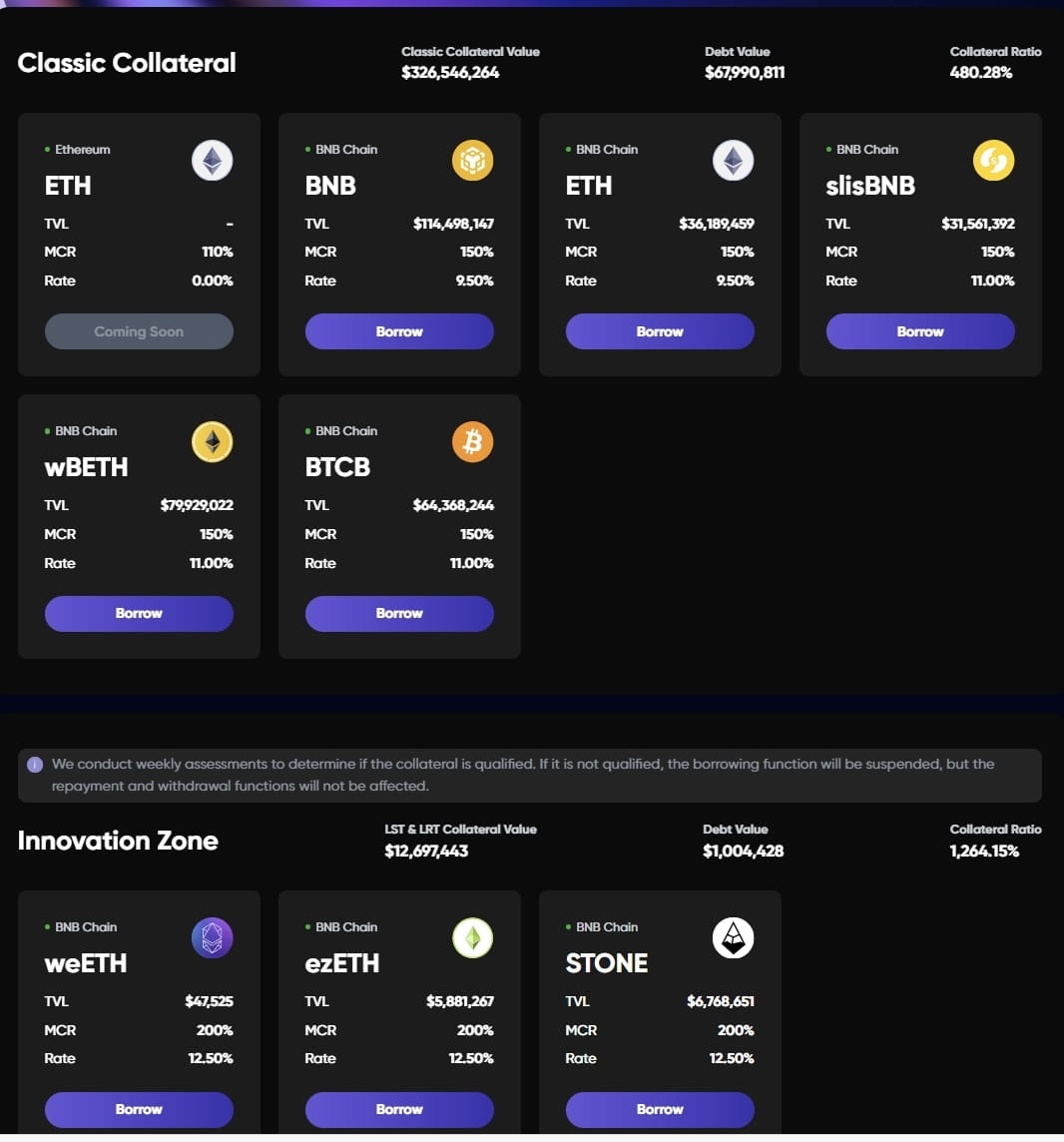This screenshot has width=1064, height=1142.
Task: Click the orange BTCB bitcoin icon
Action: click(x=473, y=441)
